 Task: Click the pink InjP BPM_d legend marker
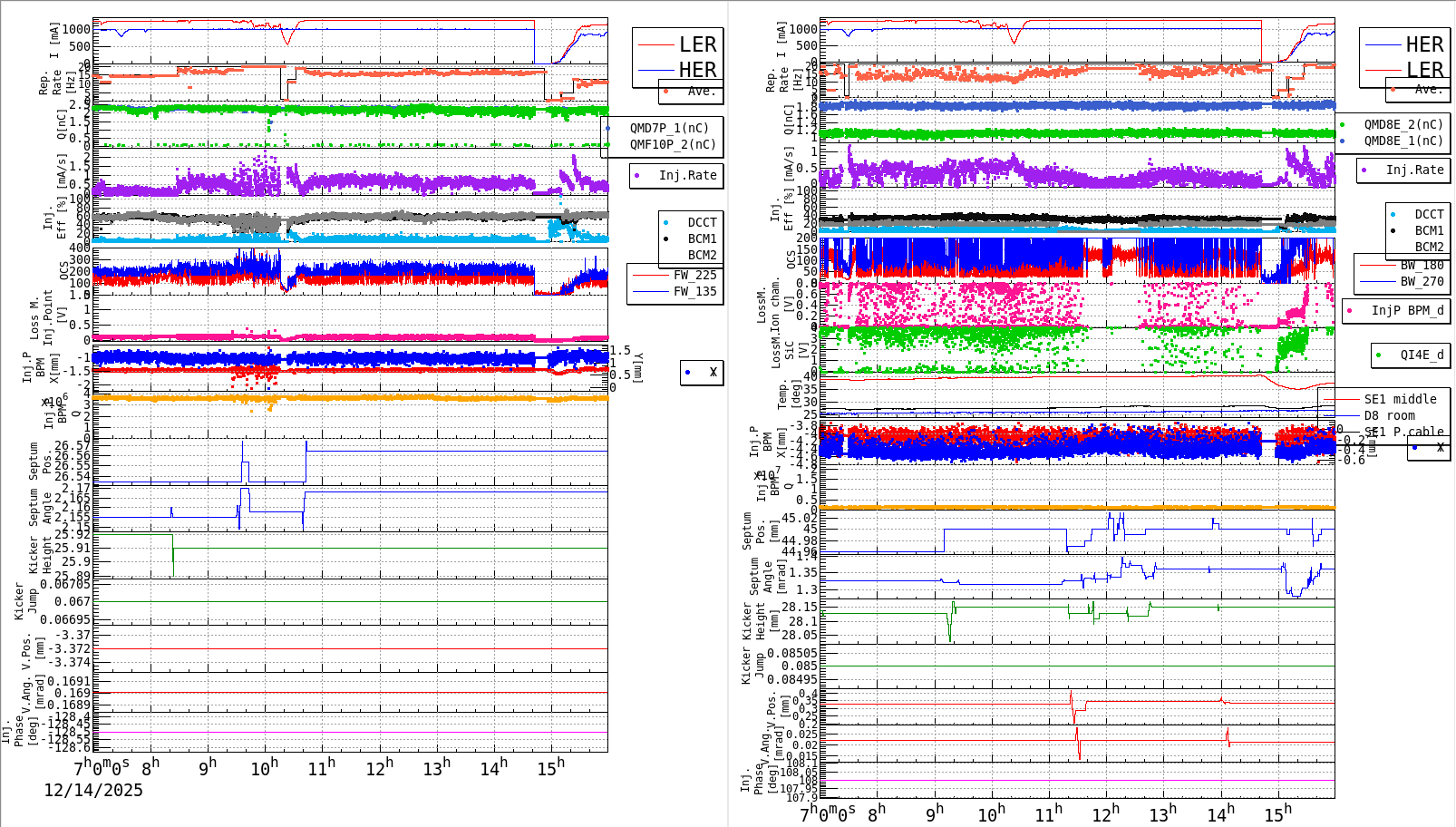click(1350, 311)
